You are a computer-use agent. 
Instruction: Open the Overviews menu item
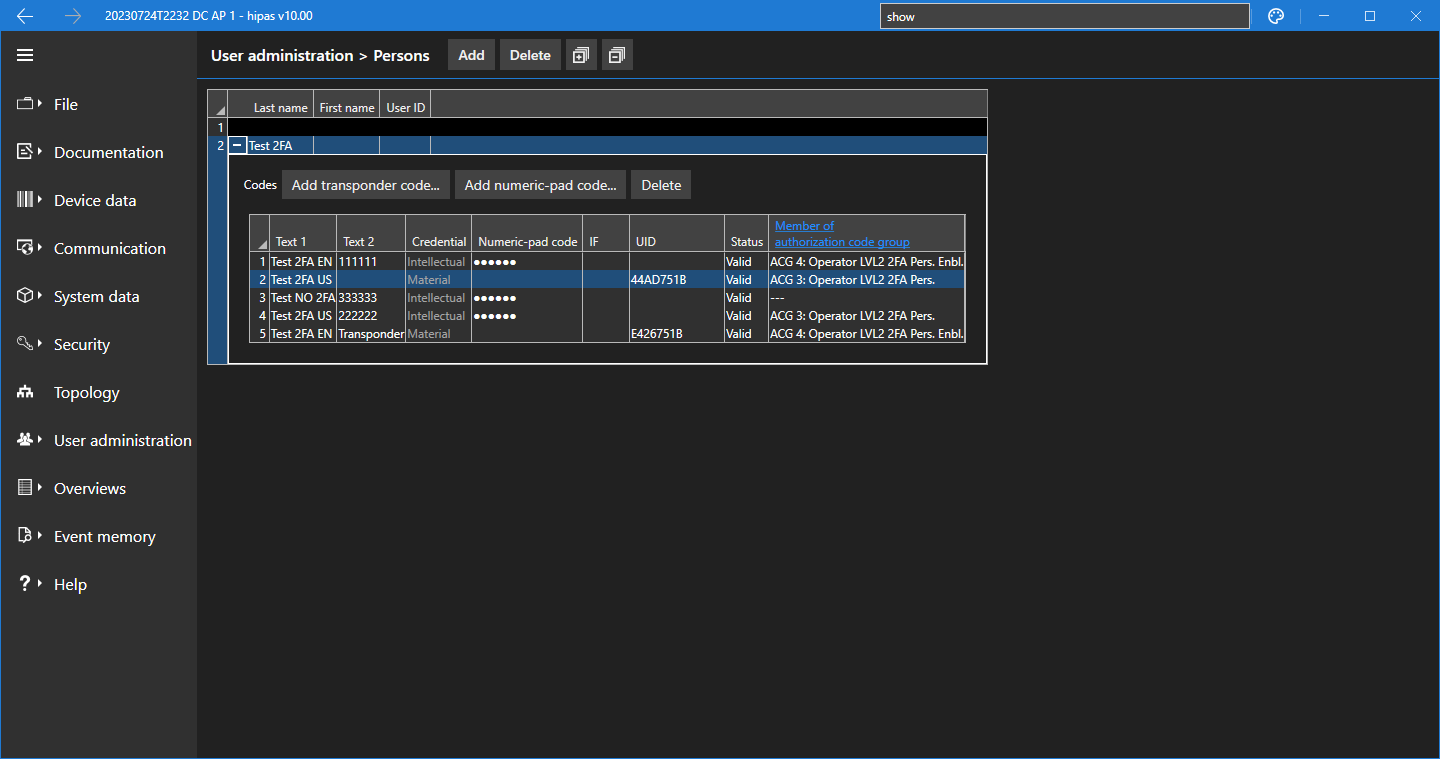point(90,488)
